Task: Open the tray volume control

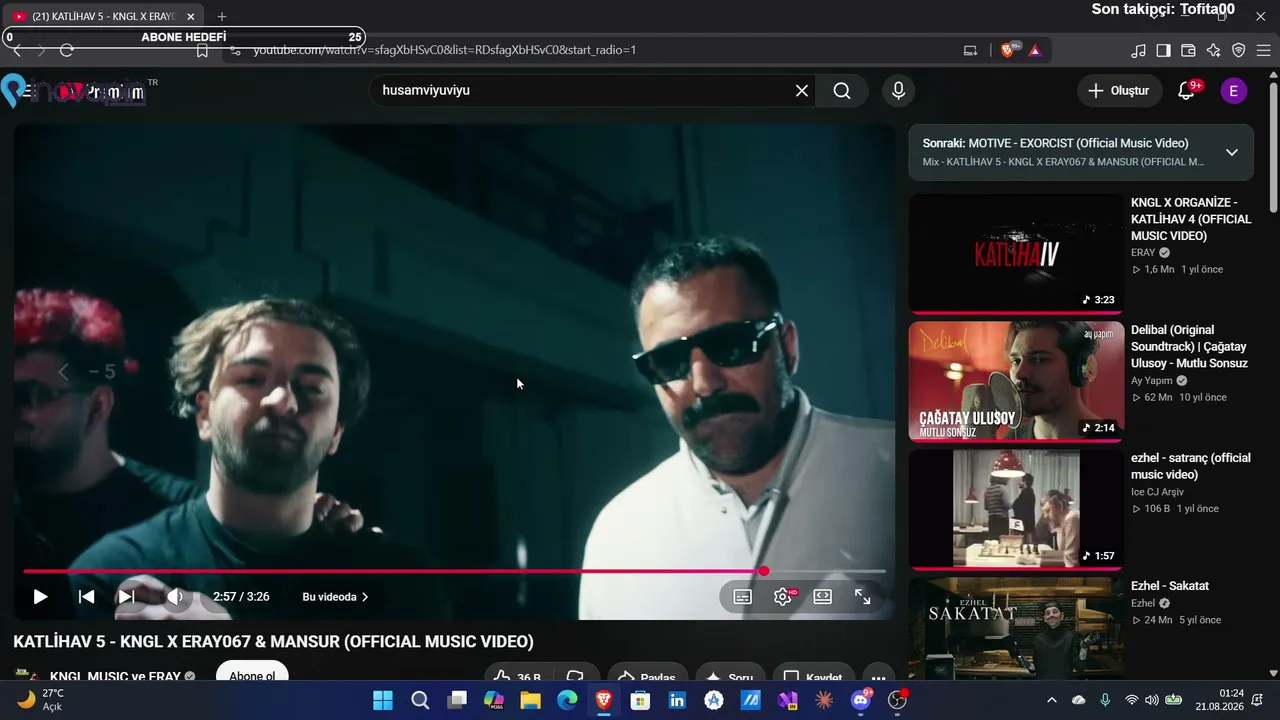Action: coord(1151,700)
